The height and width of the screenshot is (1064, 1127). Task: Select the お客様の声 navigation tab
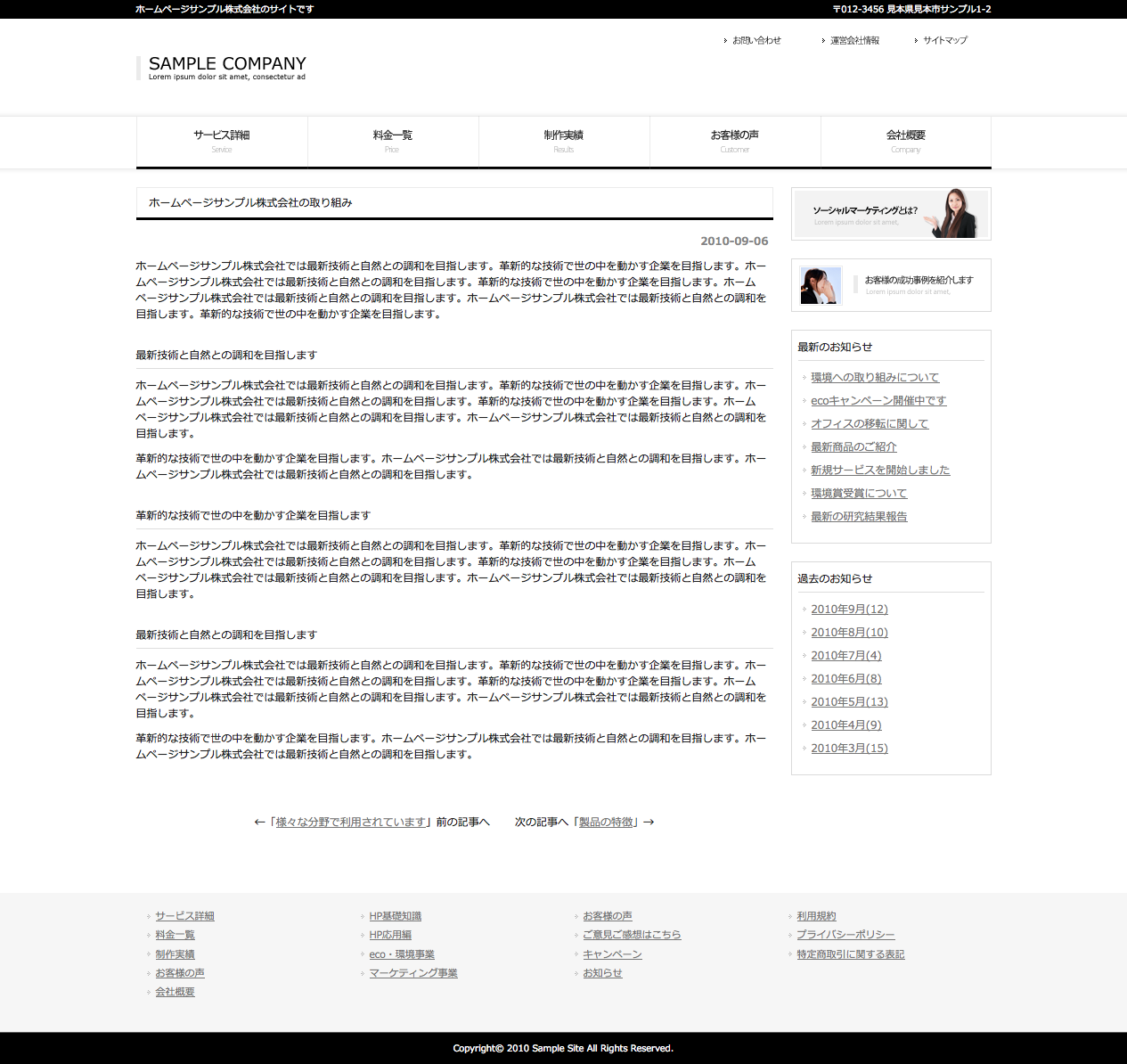(x=735, y=141)
